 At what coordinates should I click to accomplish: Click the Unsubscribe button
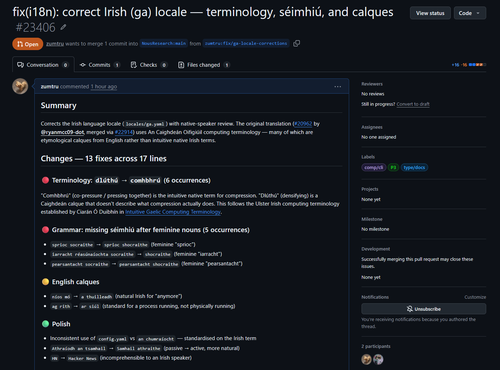424,309
